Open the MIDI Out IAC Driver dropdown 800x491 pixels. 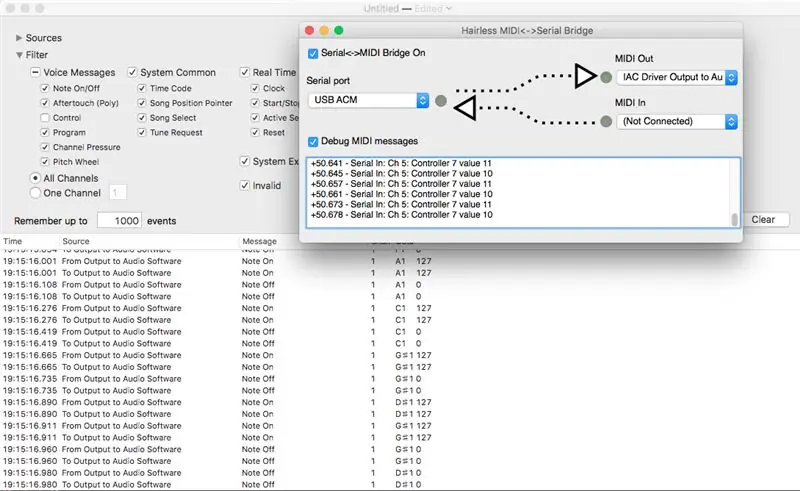[677, 77]
